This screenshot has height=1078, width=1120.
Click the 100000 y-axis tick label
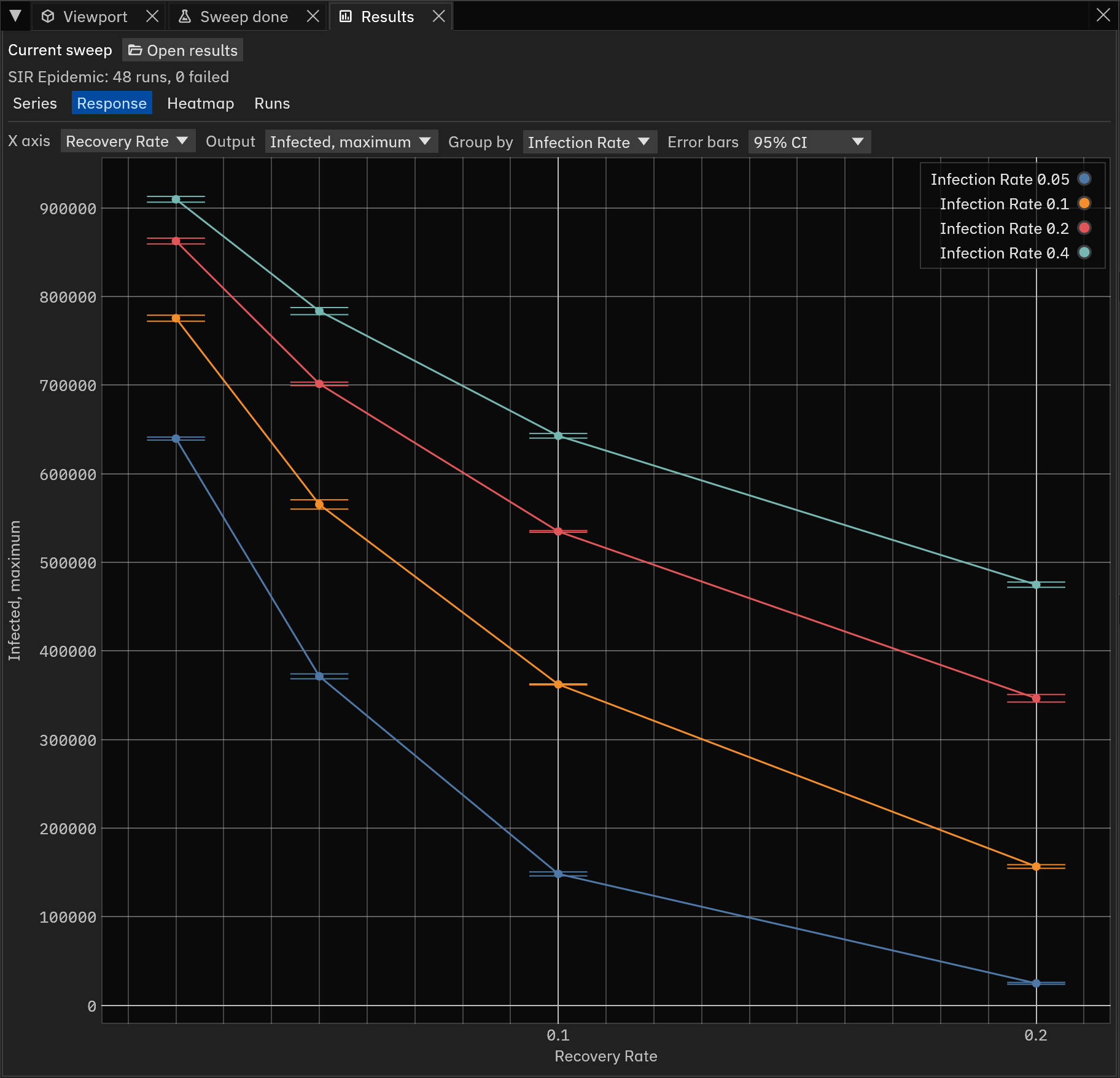(x=68, y=917)
